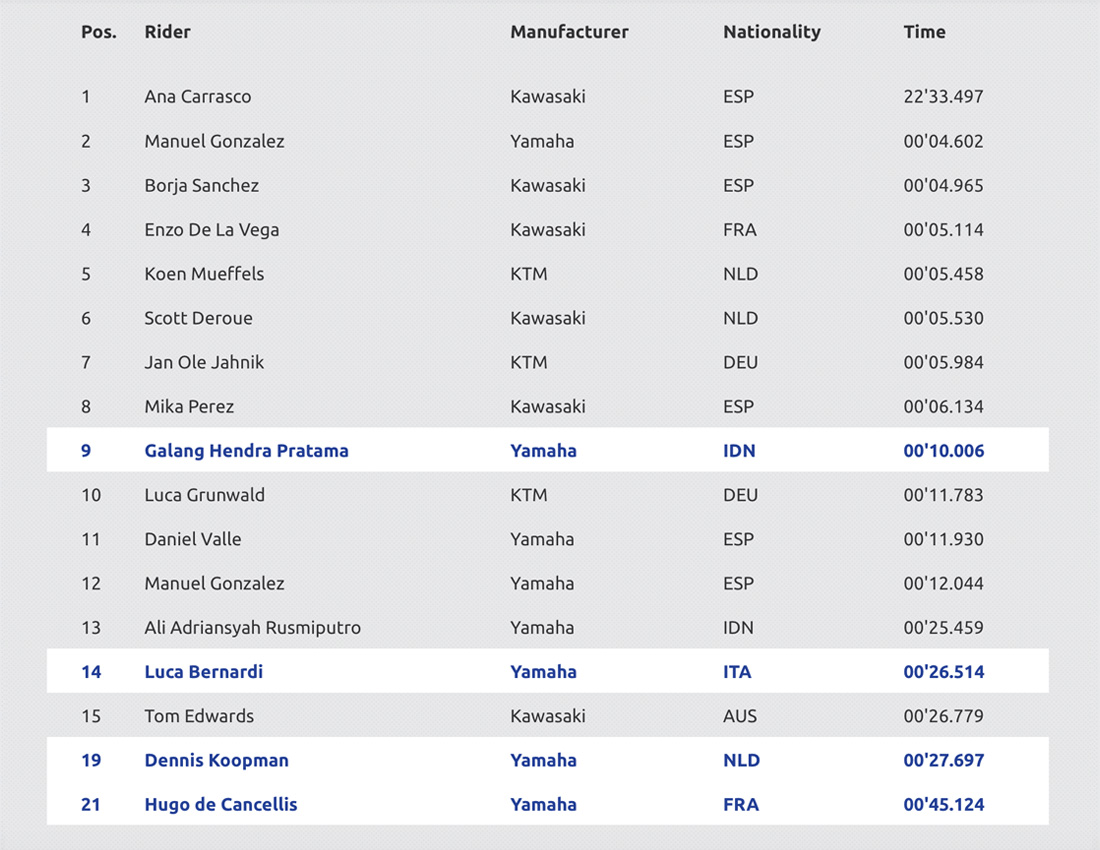Click Koen Mueffels rider entry
Screen dimensions: 1100x850
point(204,274)
